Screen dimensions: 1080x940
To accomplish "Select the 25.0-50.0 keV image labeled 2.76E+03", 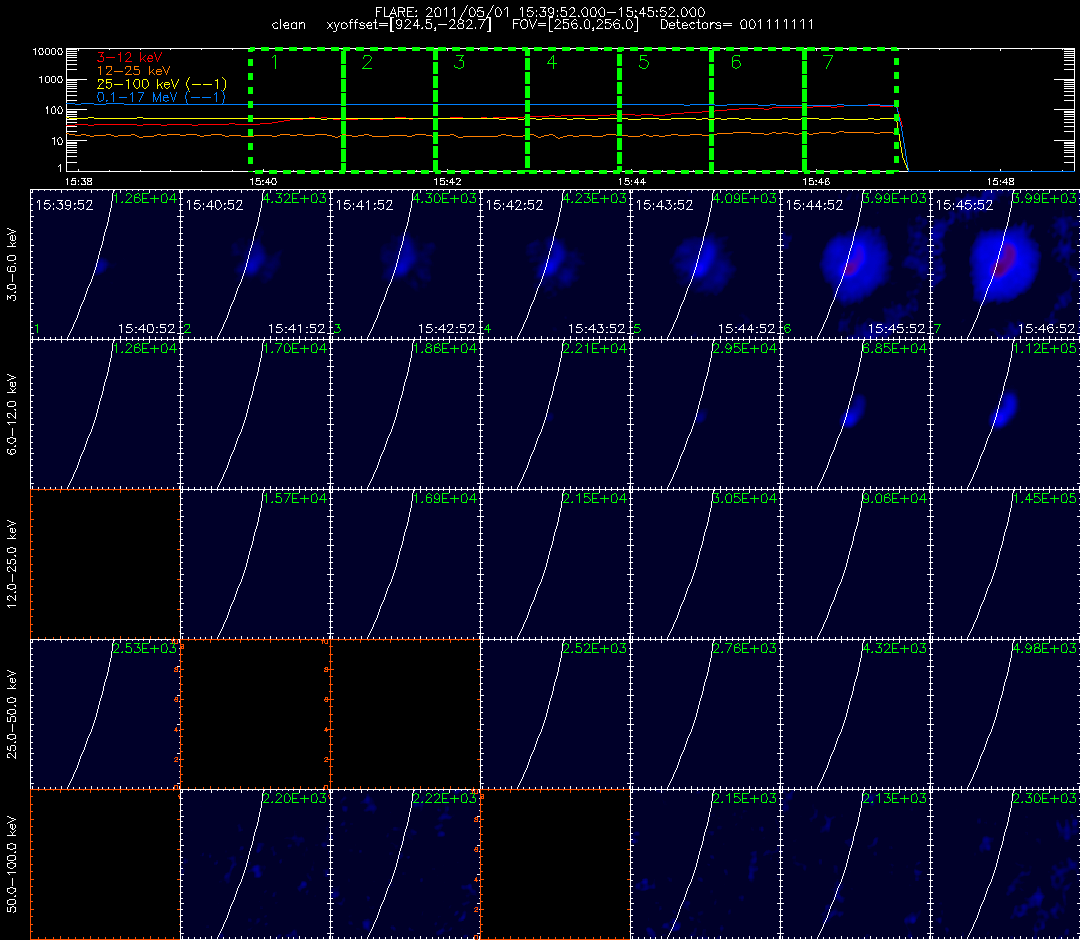I will pos(706,714).
